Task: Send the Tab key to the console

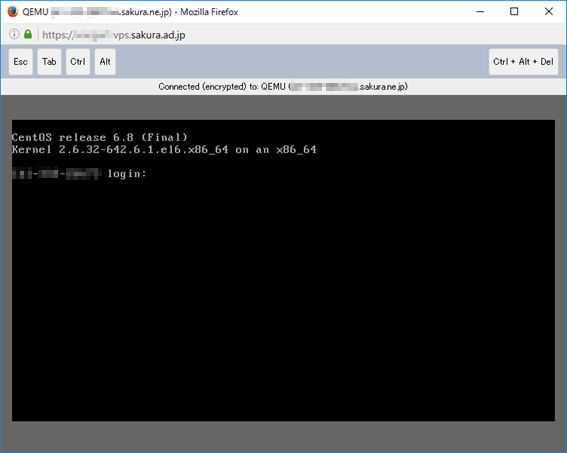Action: pyautogui.click(x=49, y=62)
